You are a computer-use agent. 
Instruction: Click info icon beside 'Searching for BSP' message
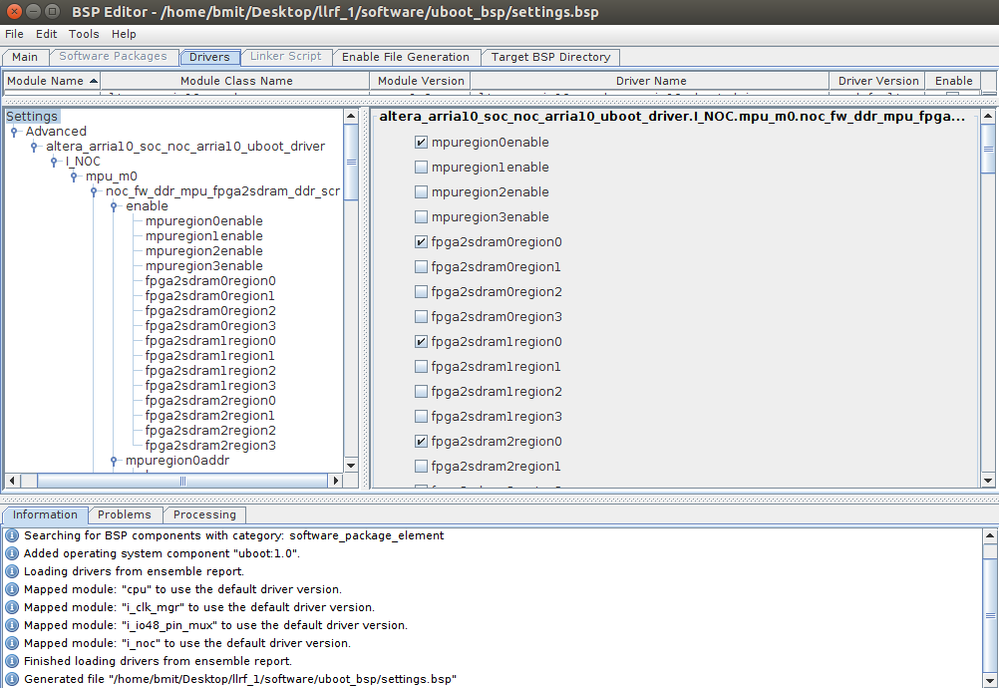coord(11,536)
